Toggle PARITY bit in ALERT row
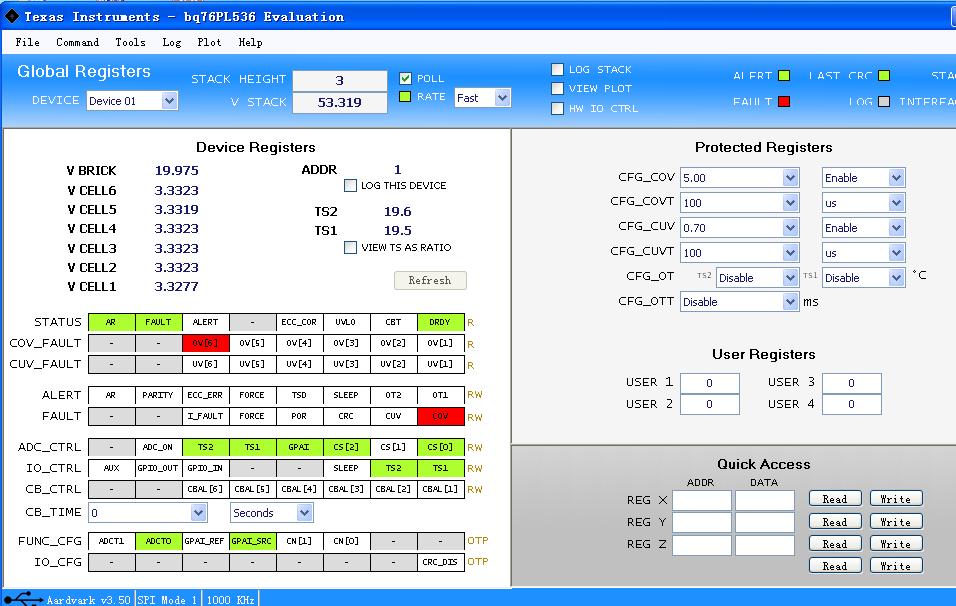Viewport: 956px width, 606px height. point(158,395)
